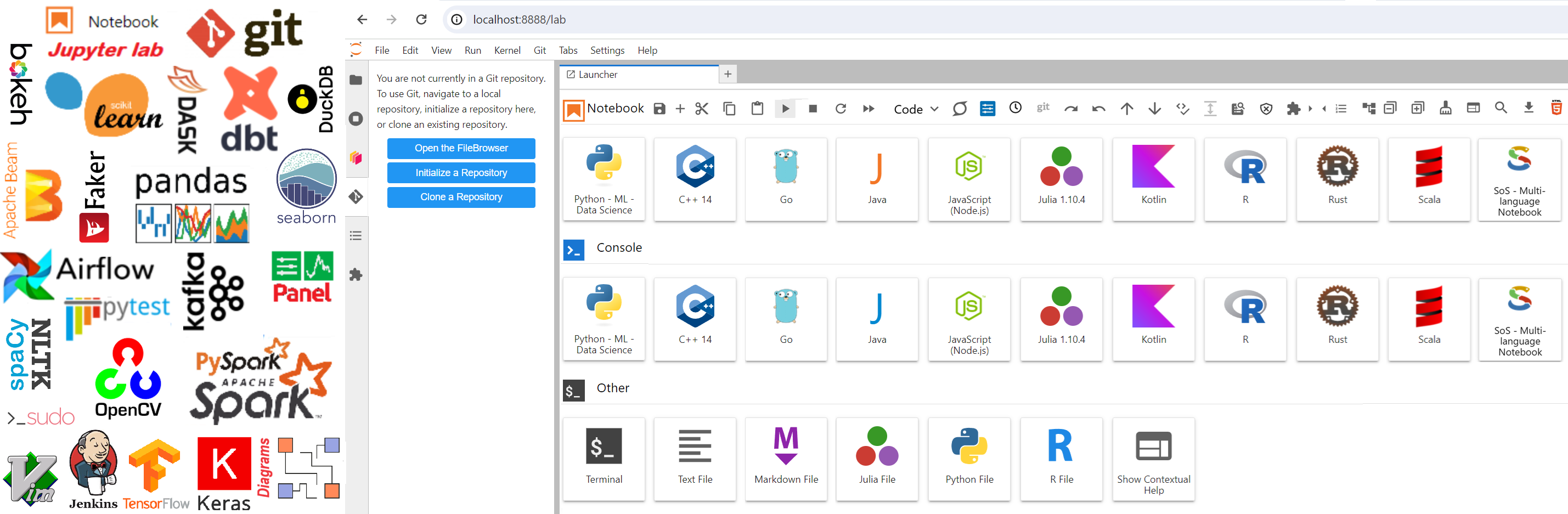Add a new launcher tab with plus
Image resolution: width=1568 pixels, height=514 pixels.
coord(727,74)
